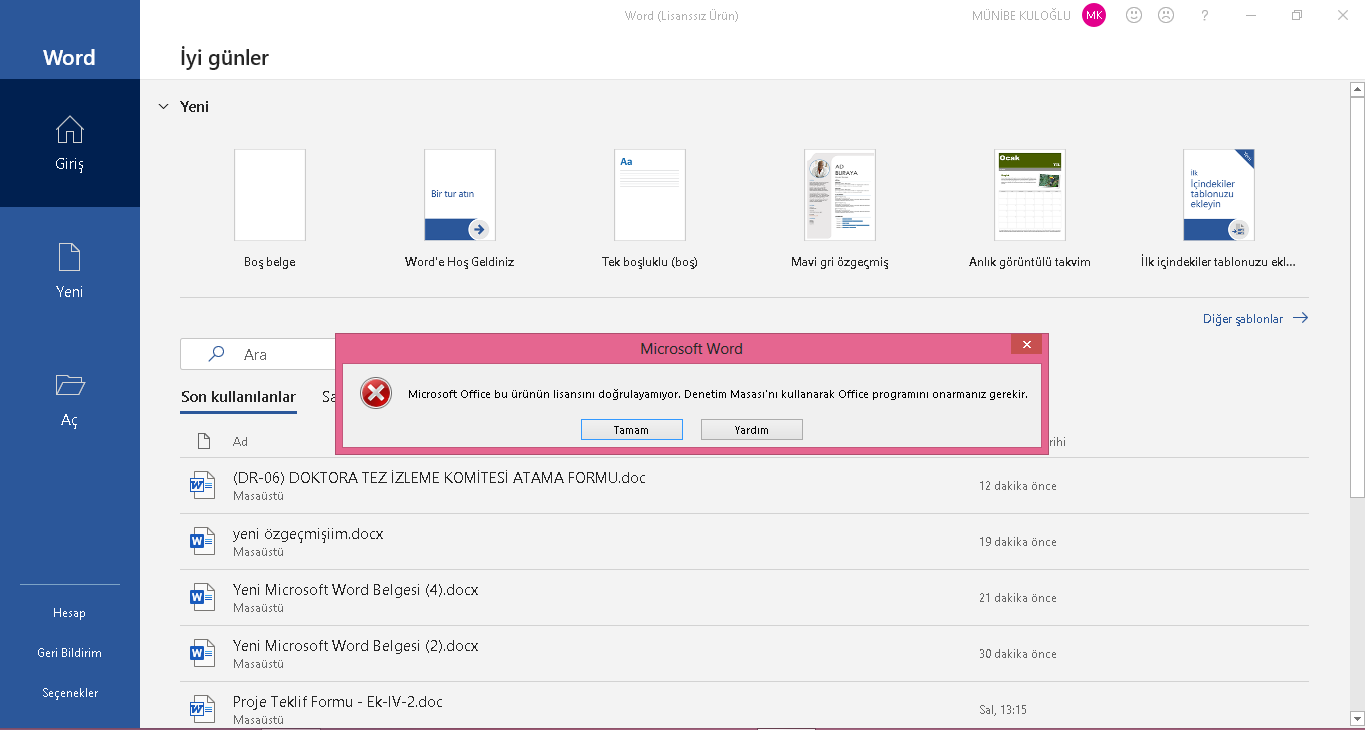This screenshot has width=1365, height=730.
Task: Close the Microsoft Word error dialog
Action: pyautogui.click(x=1026, y=345)
